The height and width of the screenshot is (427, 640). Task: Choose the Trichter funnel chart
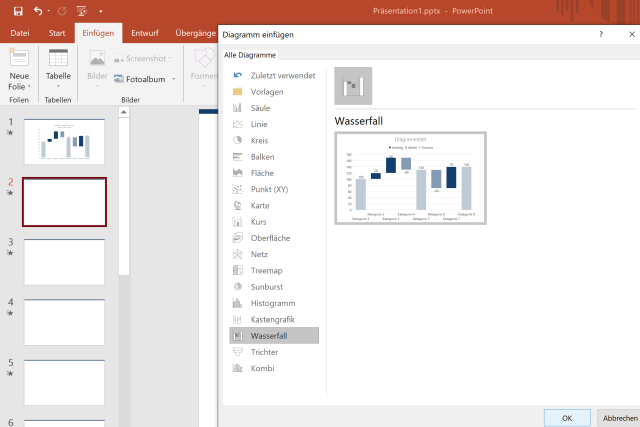coord(238,352)
